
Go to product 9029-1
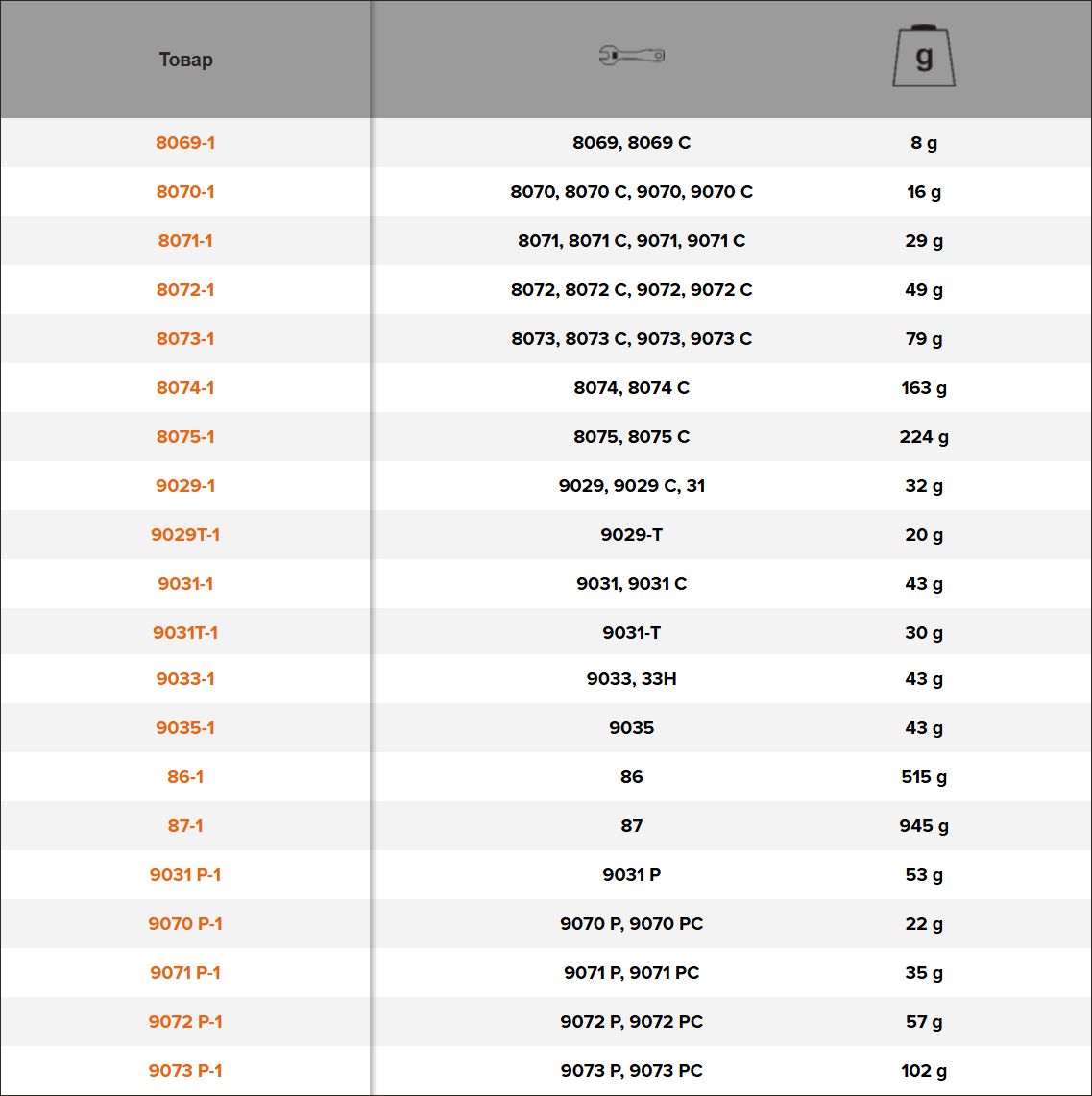pos(185,485)
